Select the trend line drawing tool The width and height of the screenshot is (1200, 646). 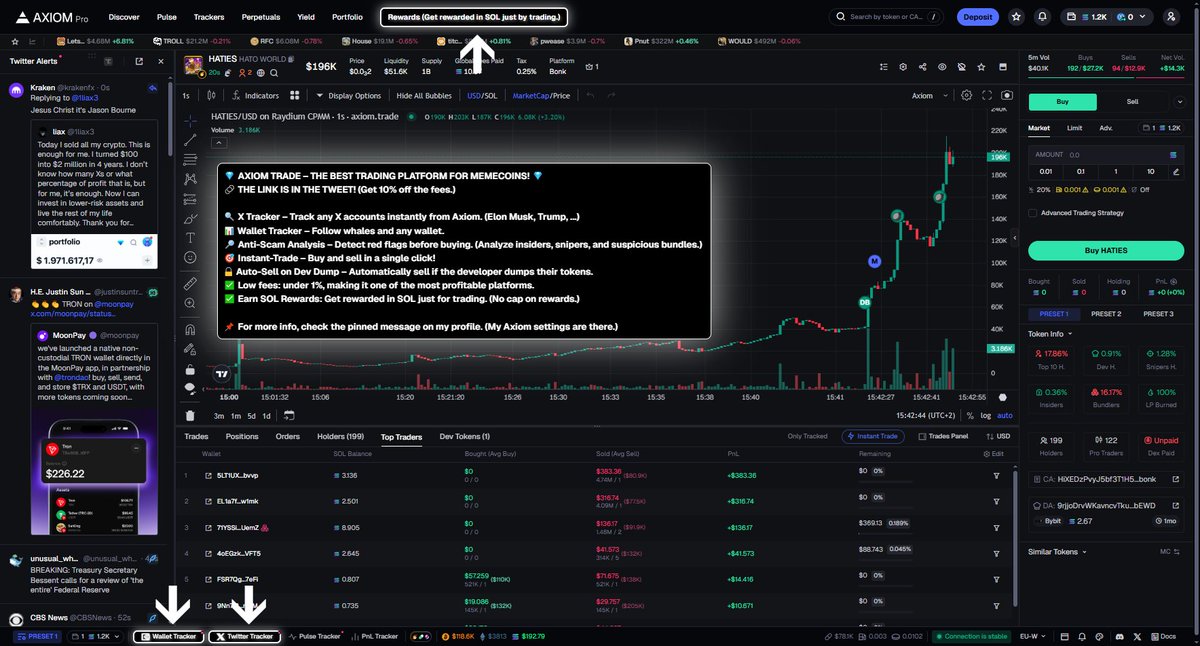[190, 140]
